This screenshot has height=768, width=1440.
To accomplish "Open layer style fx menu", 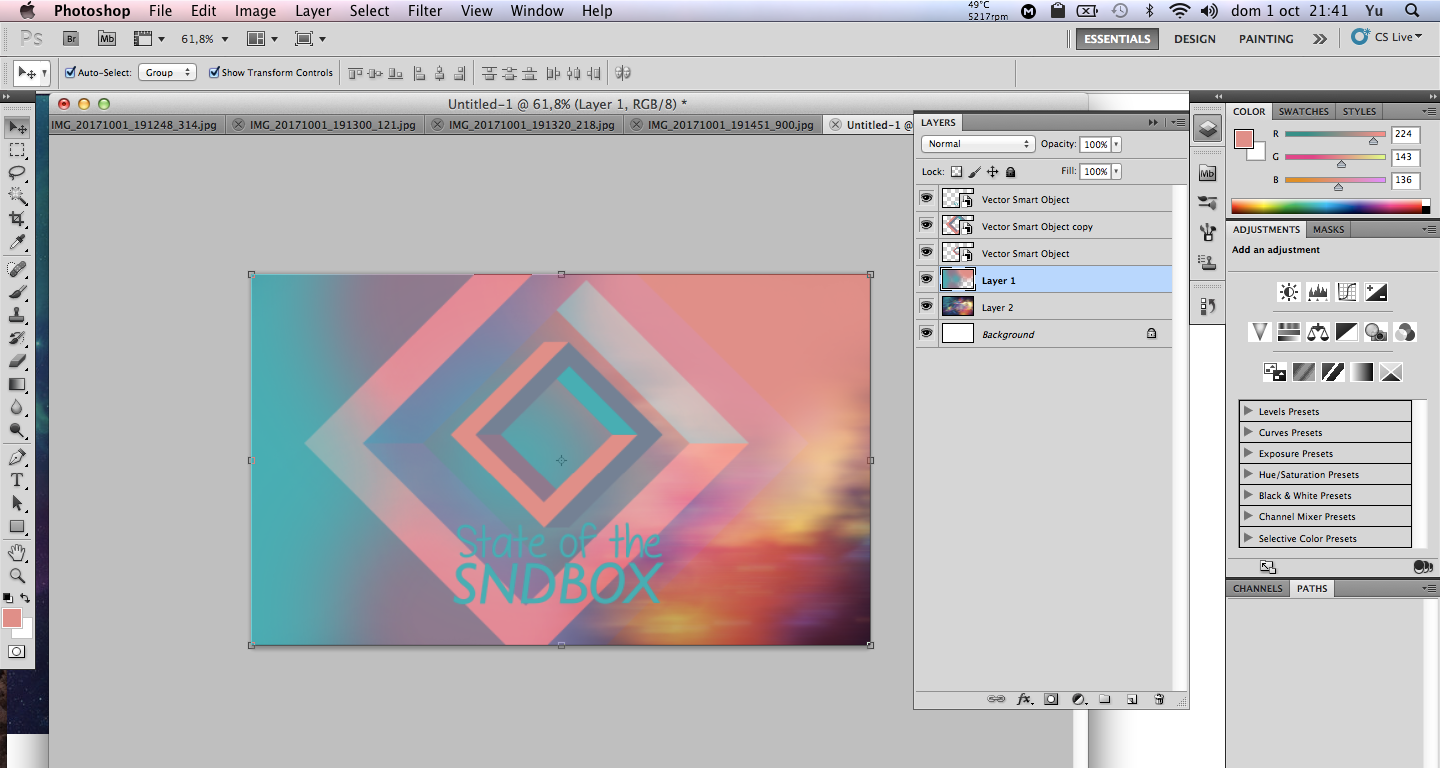I will point(1024,699).
